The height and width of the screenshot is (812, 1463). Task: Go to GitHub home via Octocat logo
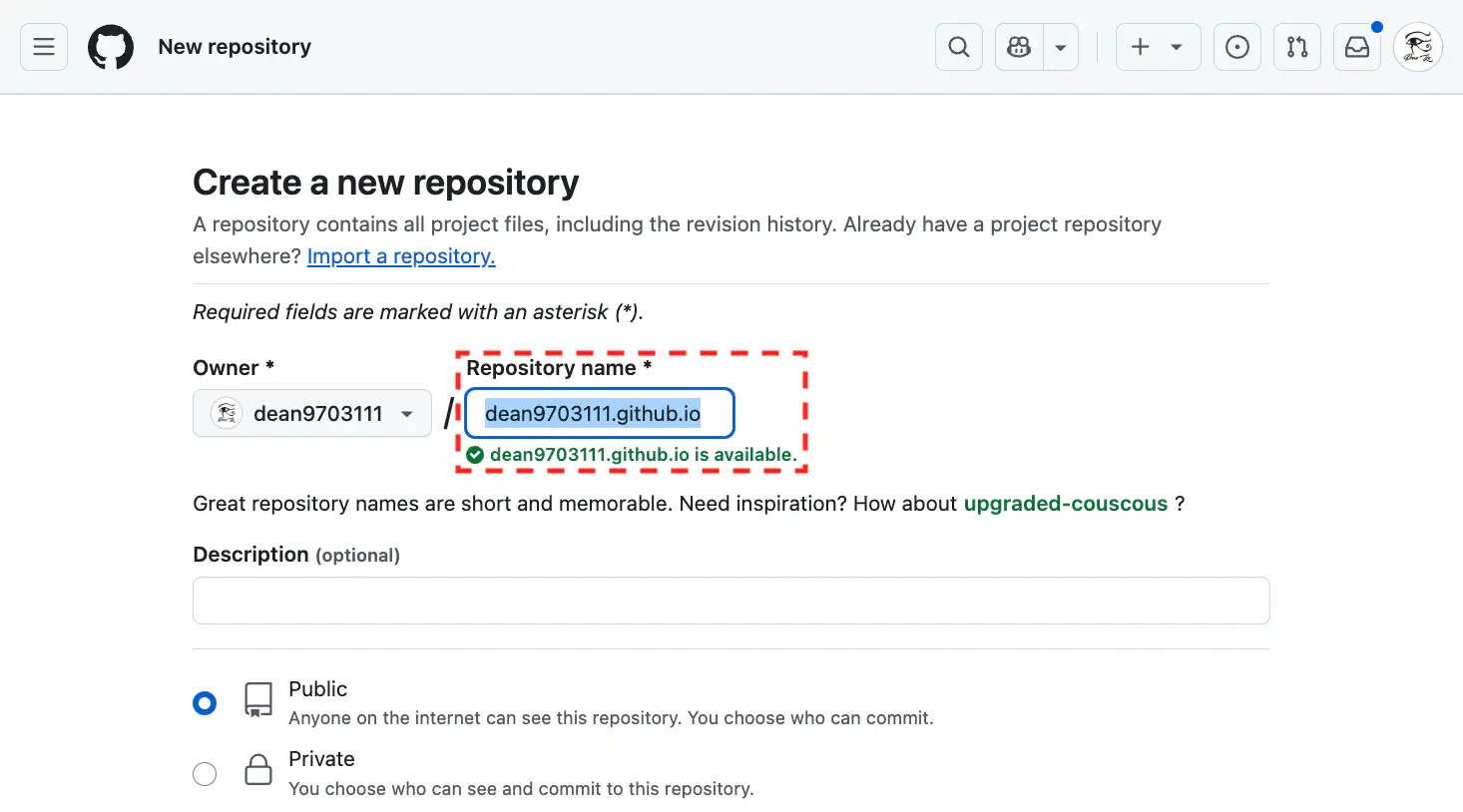coord(111,47)
